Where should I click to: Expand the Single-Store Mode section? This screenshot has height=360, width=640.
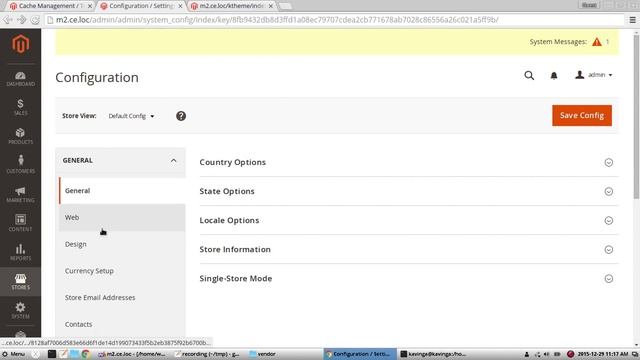(x=409, y=278)
